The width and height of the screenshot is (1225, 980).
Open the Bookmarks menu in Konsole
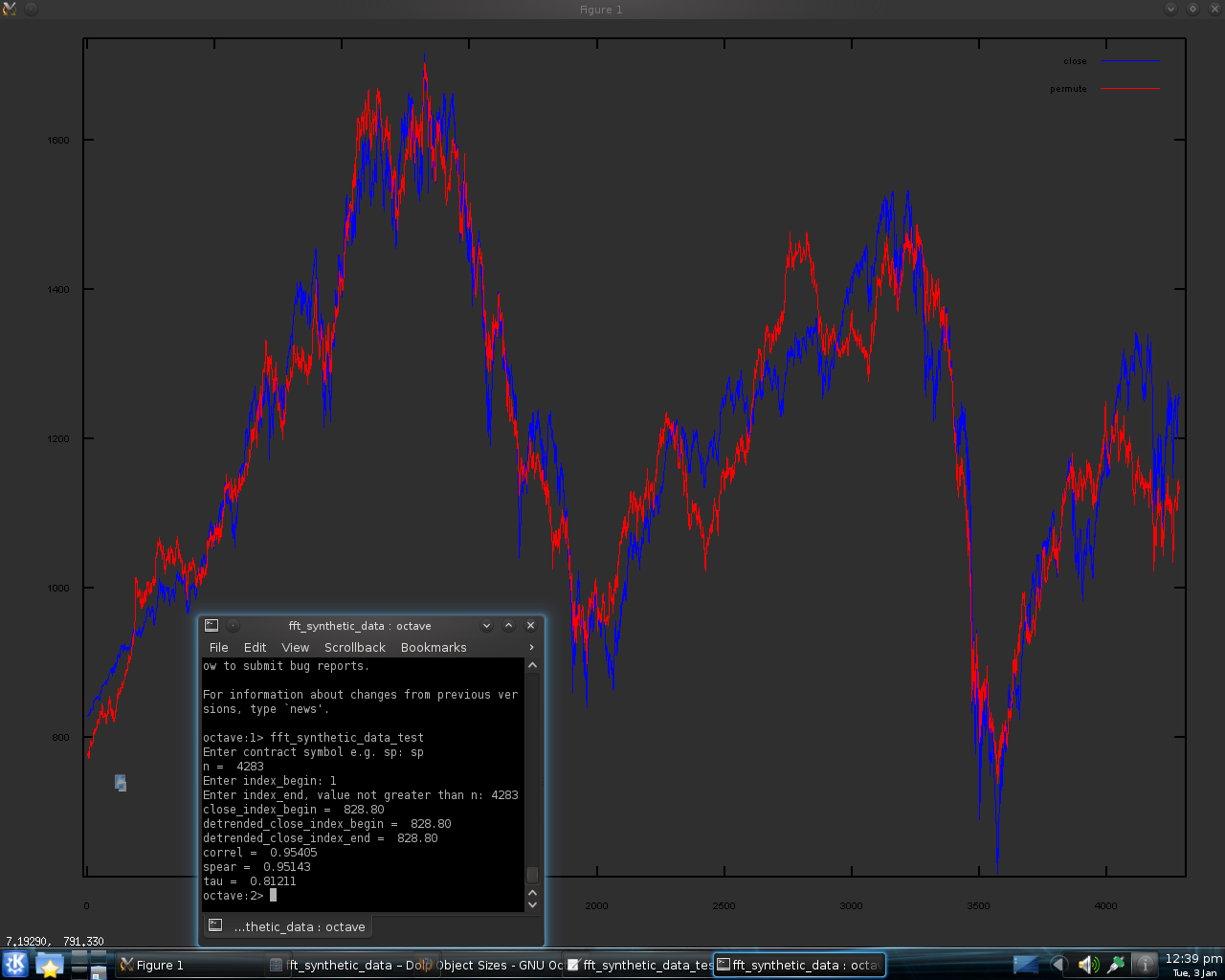pos(434,648)
